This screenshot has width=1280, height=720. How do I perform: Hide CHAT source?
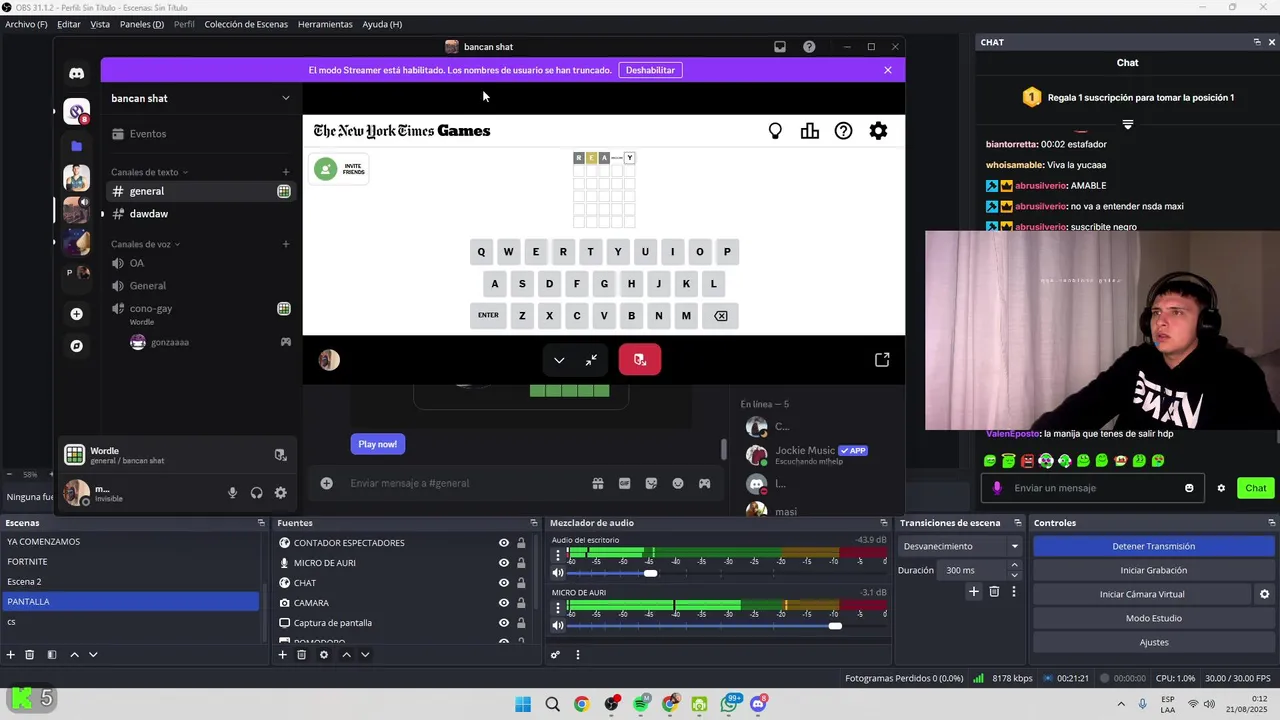click(x=504, y=583)
